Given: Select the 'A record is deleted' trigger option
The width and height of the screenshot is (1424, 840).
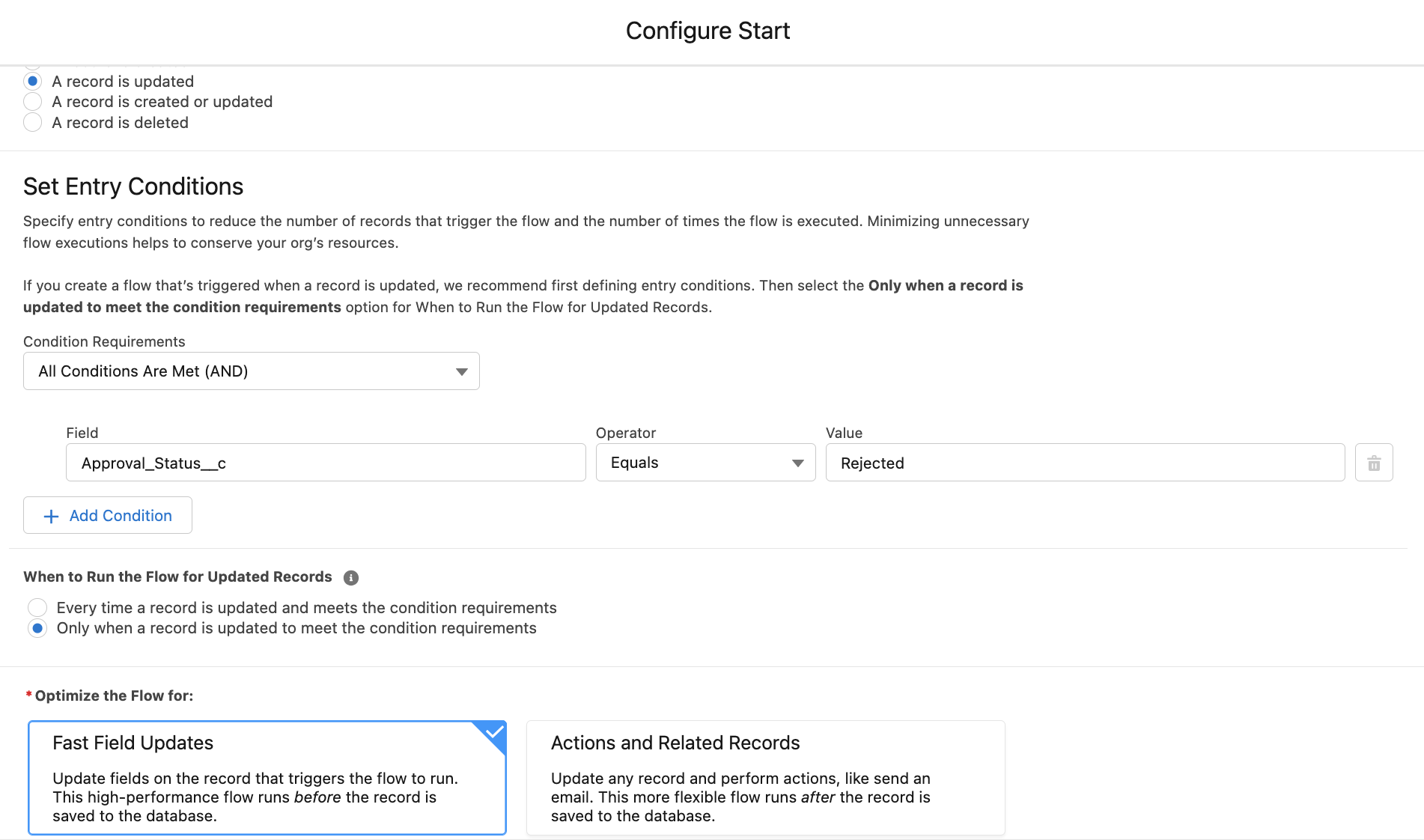Looking at the screenshot, I should [x=33, y=122].
